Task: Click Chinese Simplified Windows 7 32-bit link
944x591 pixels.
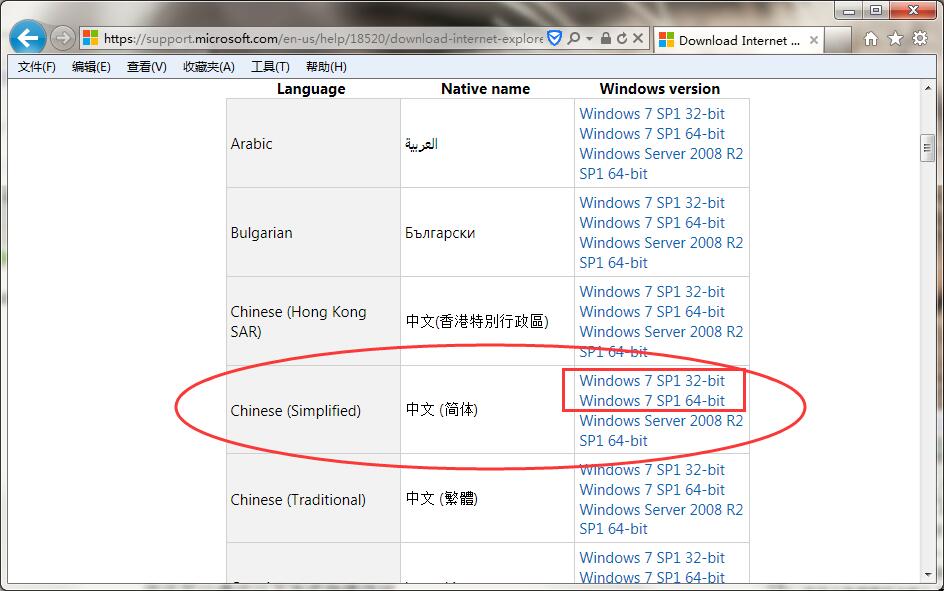Action: [x=652, y=381]
